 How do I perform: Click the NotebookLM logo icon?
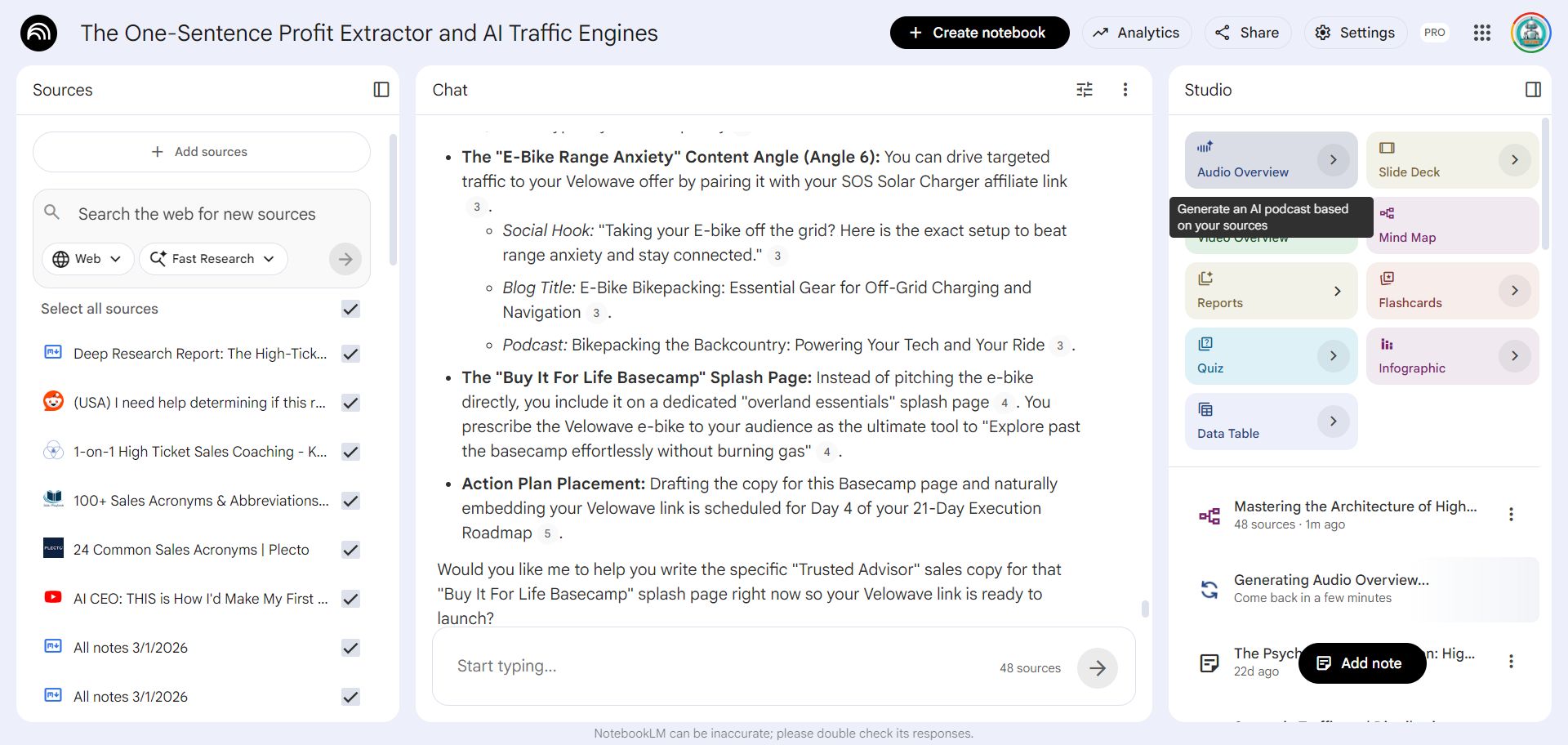(38, 33)
